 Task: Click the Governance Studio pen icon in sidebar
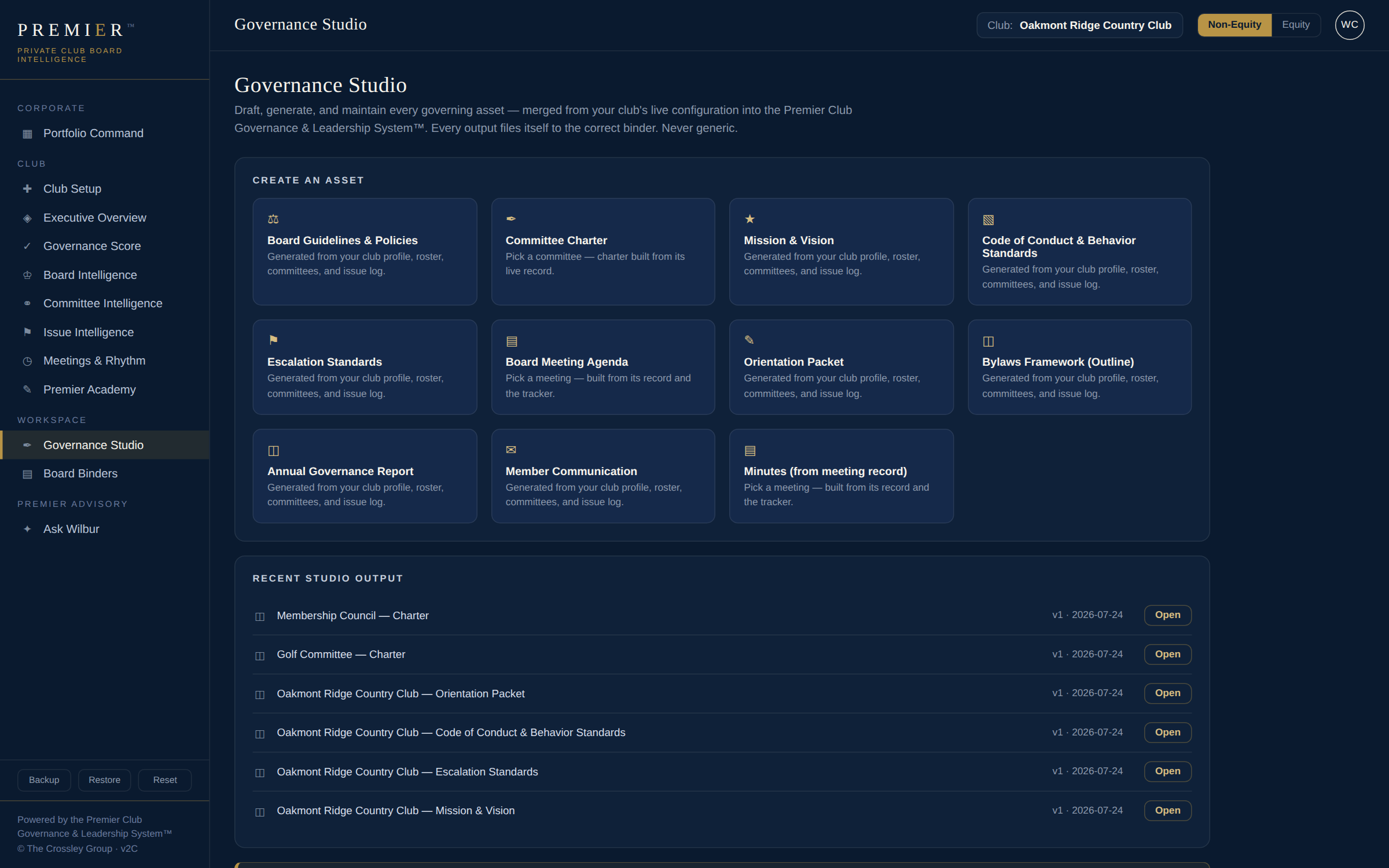[27, 445]
